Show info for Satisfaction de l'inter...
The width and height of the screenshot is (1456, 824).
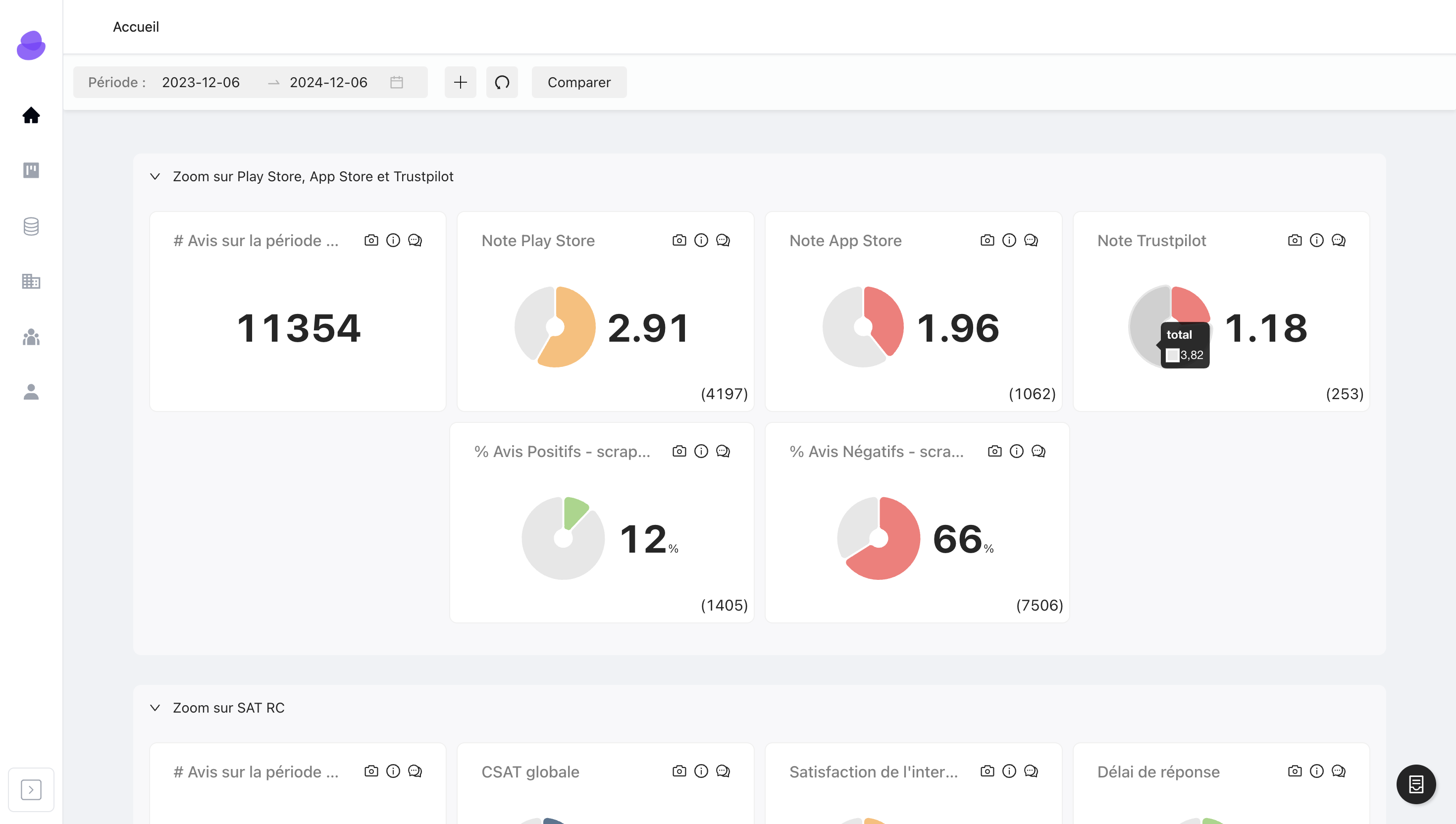(x=1009, y=772)
